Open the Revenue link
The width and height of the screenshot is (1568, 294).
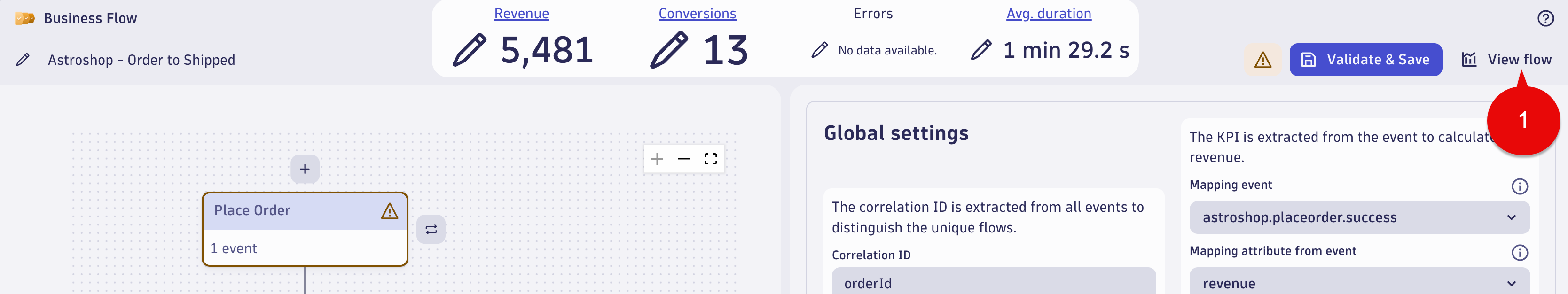[522, 14]
